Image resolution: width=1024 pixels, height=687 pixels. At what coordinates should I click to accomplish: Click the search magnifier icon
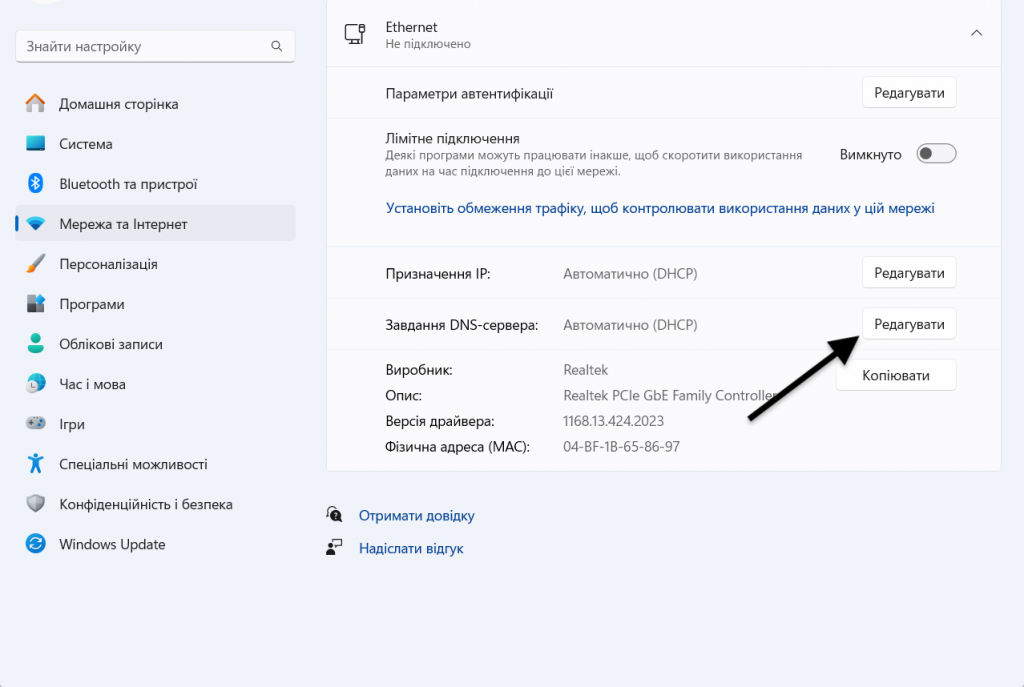click(x=277, y=45)
